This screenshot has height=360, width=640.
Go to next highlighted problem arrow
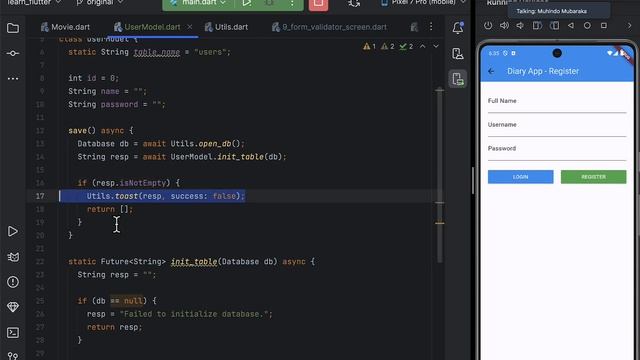[436, 47]
